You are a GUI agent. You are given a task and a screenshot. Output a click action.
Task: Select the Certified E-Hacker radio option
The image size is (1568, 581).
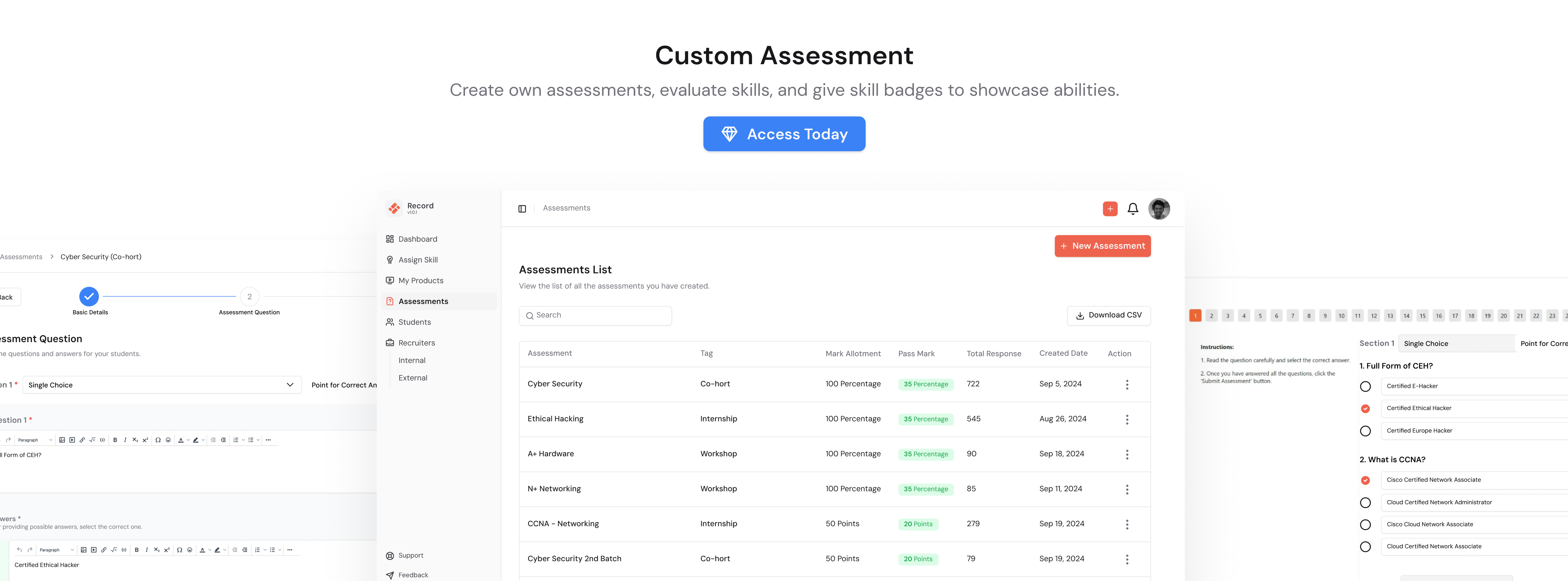(1365, 386)
